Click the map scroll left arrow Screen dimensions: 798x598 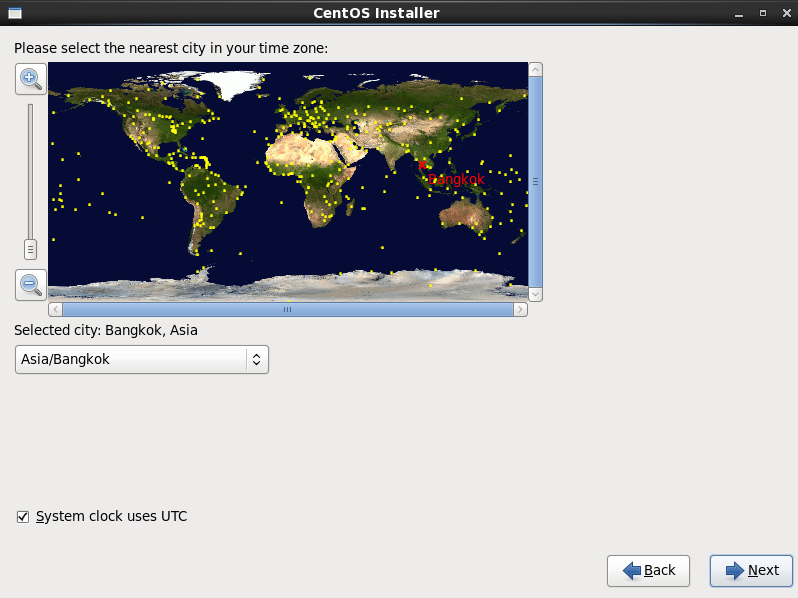55,309
